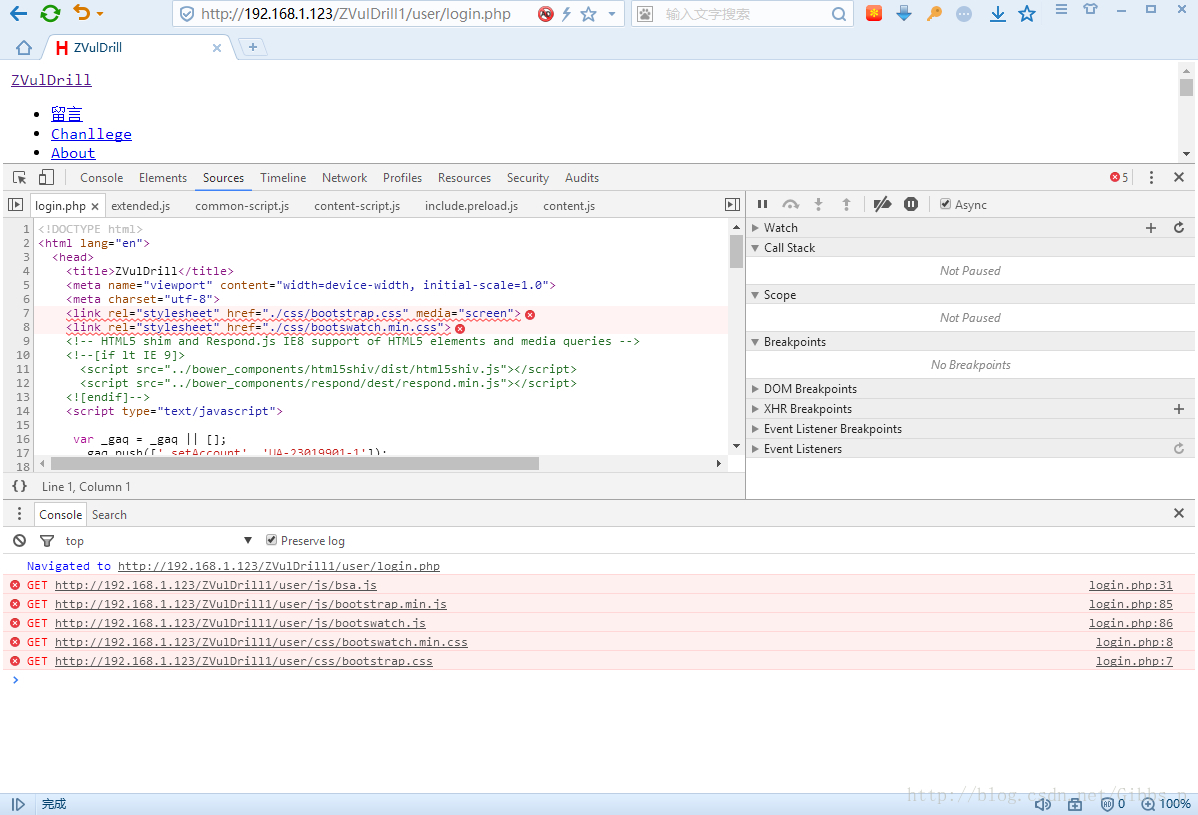This screenshot has height=815, width=1198.
Task: Open the Security tab
Action: 528,177
